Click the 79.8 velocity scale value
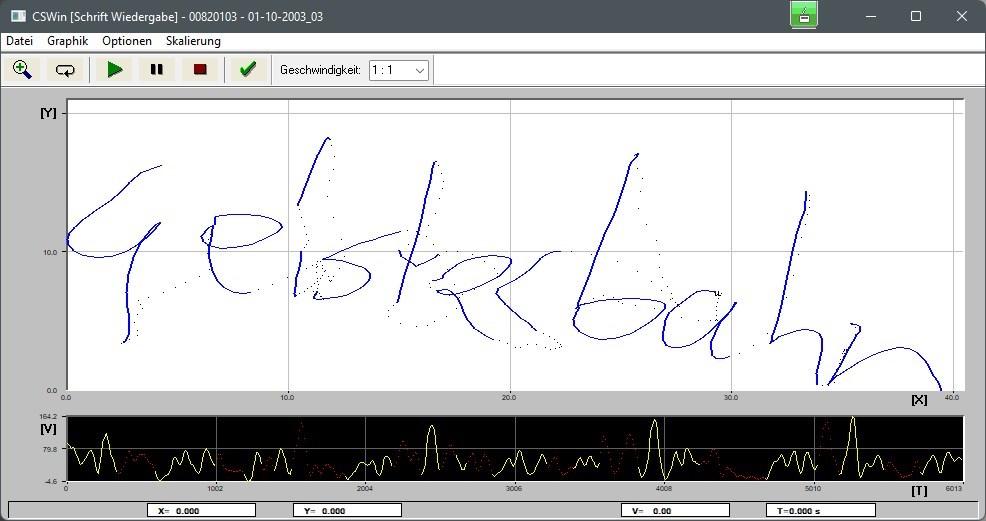The width and height of the screenshot is (986, 521). click(x=50, y=449)
